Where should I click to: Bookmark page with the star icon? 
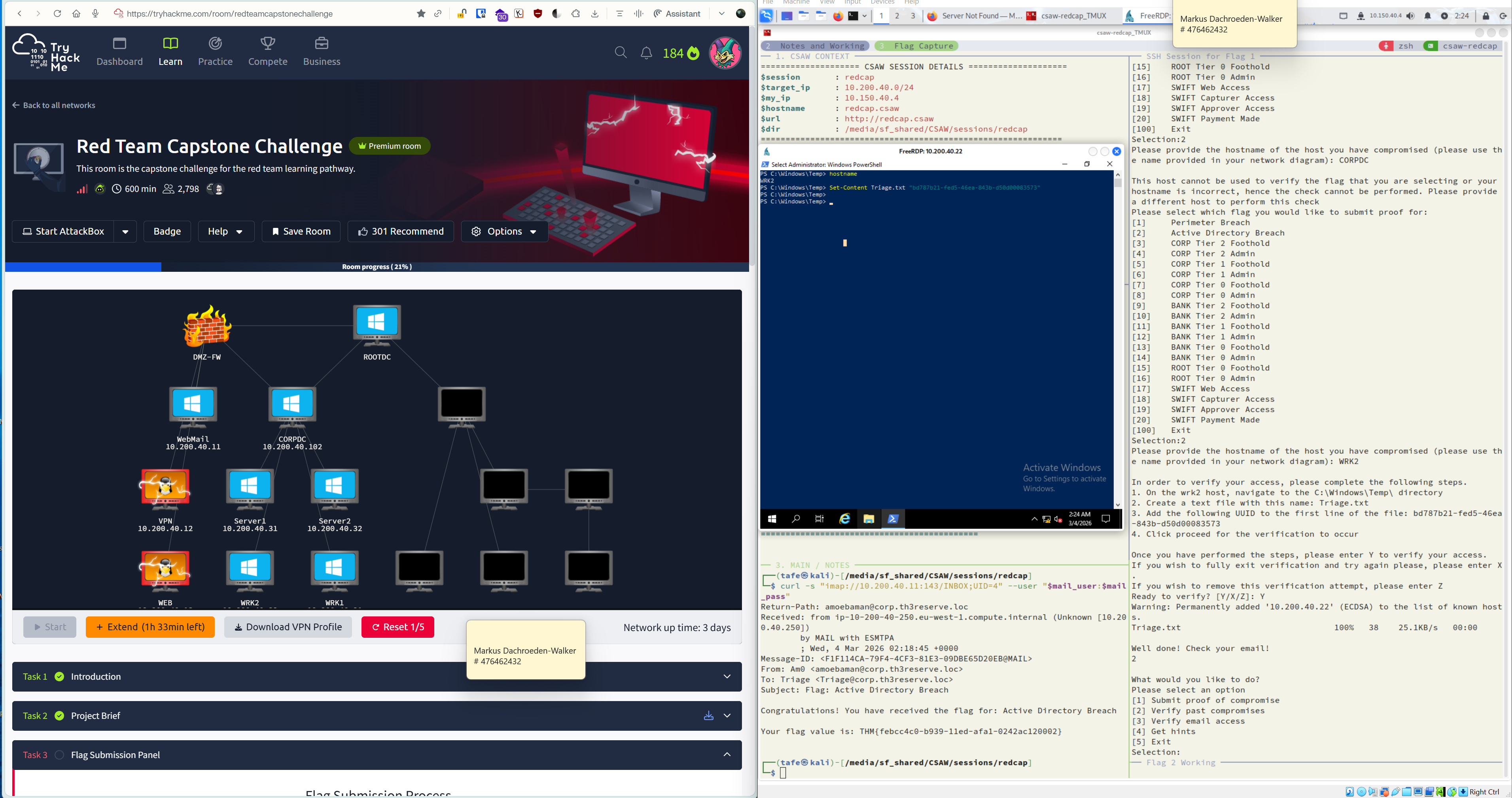(421, 13)
